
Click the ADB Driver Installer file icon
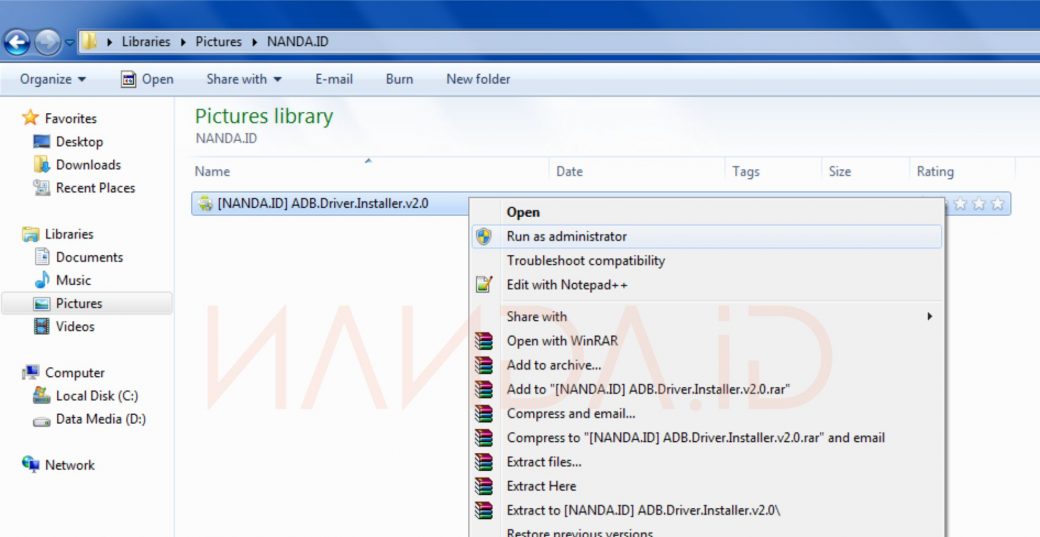tap(204, 204)
